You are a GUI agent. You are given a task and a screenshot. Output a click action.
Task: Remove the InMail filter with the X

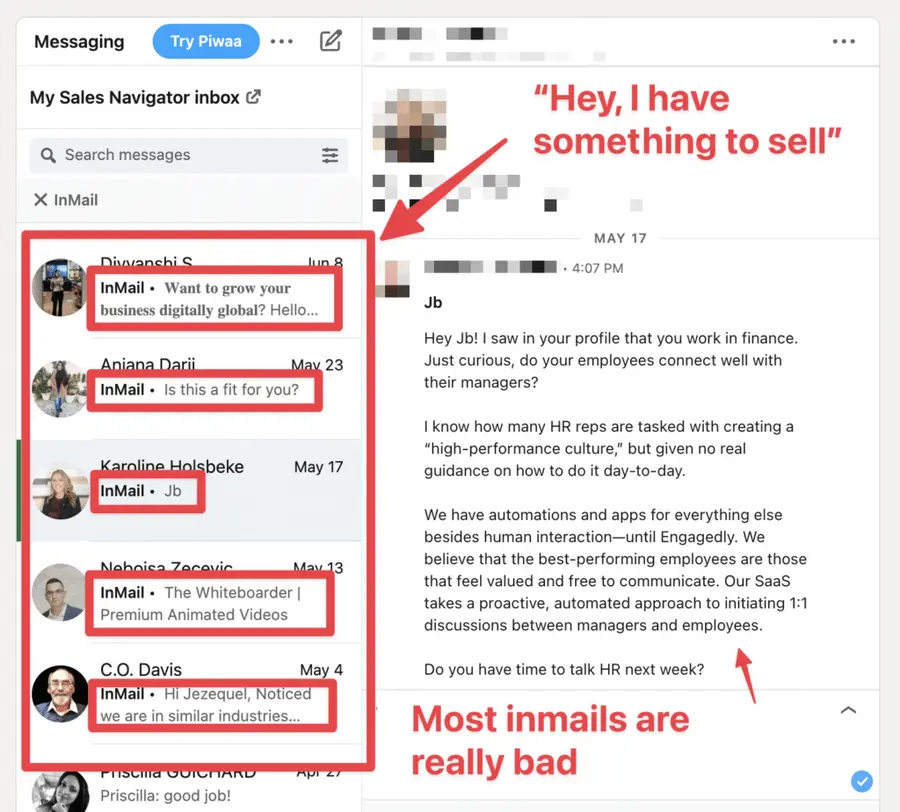[x=40, y=200]
